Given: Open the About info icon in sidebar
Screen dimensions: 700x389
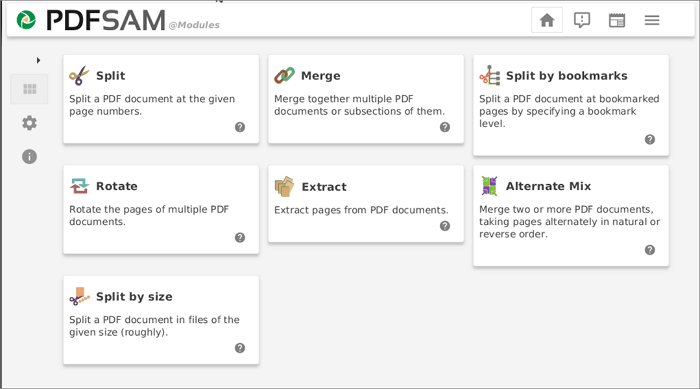Looking at the screenshot, I should click(29, 157).
